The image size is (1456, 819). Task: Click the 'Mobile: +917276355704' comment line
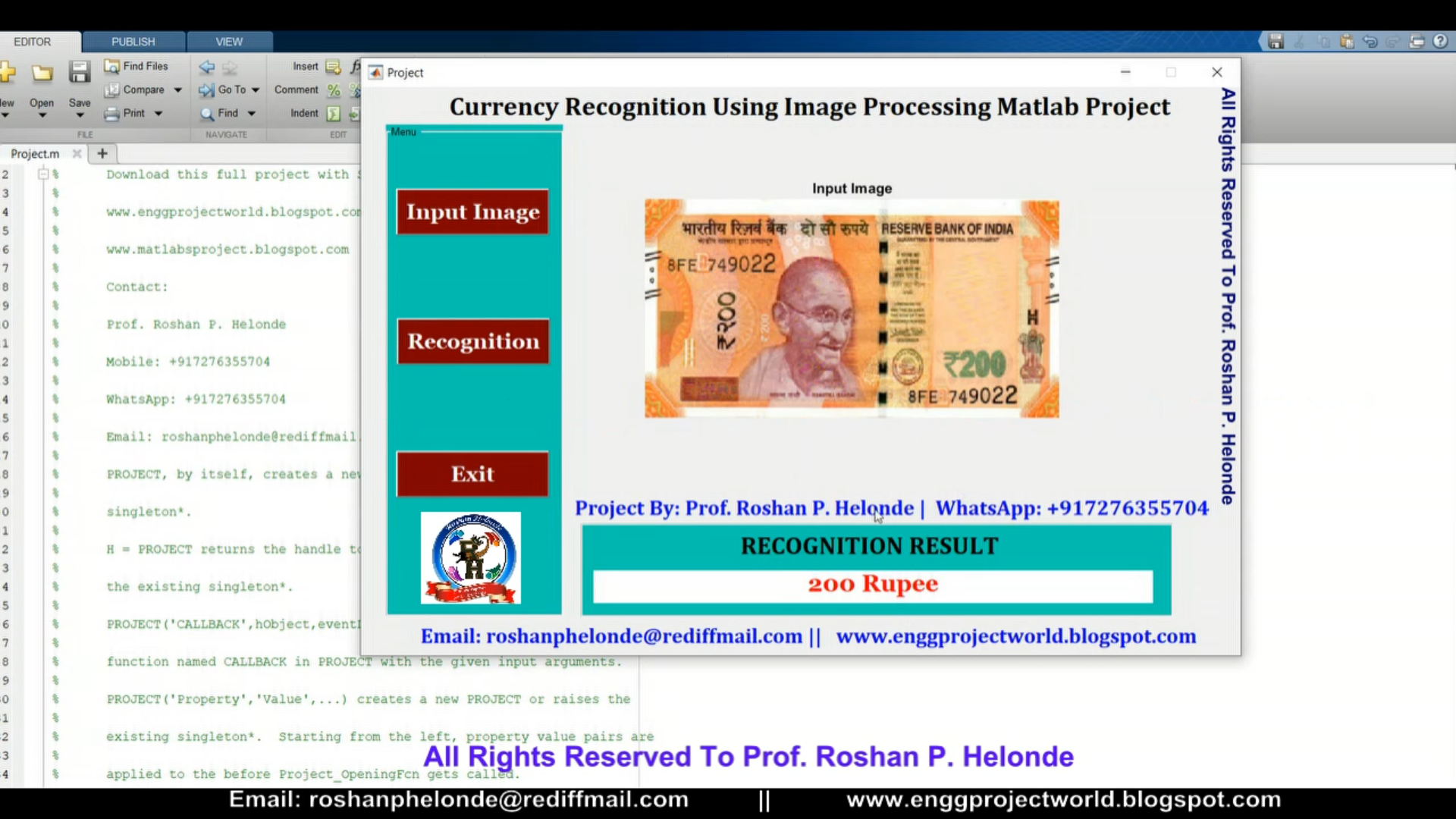[x=188, y=362]
